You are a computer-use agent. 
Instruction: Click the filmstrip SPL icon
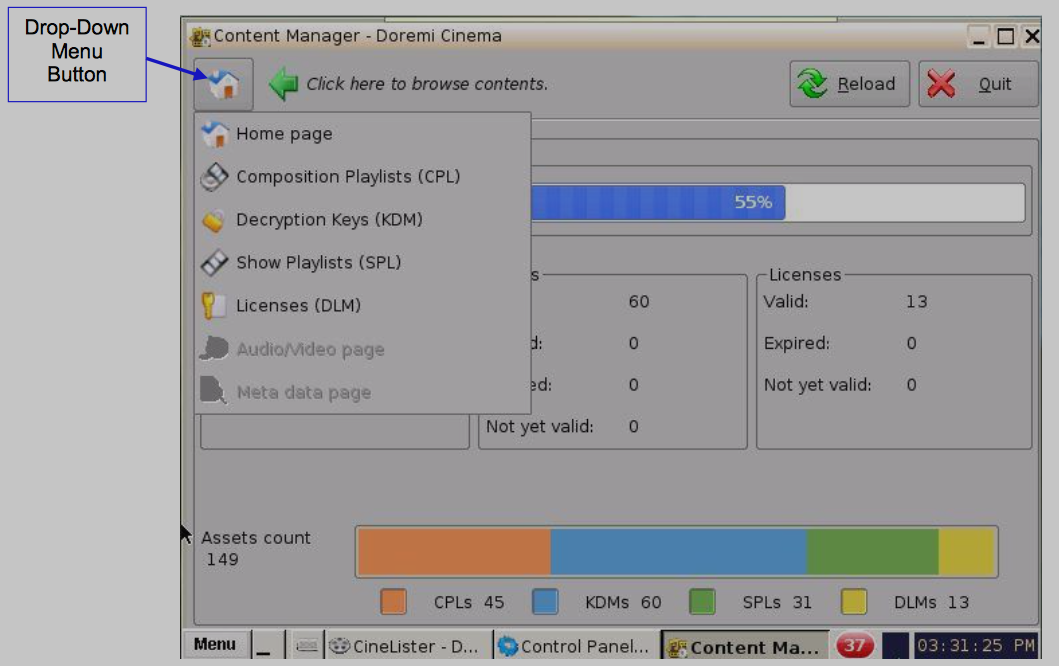coord(214,263)
